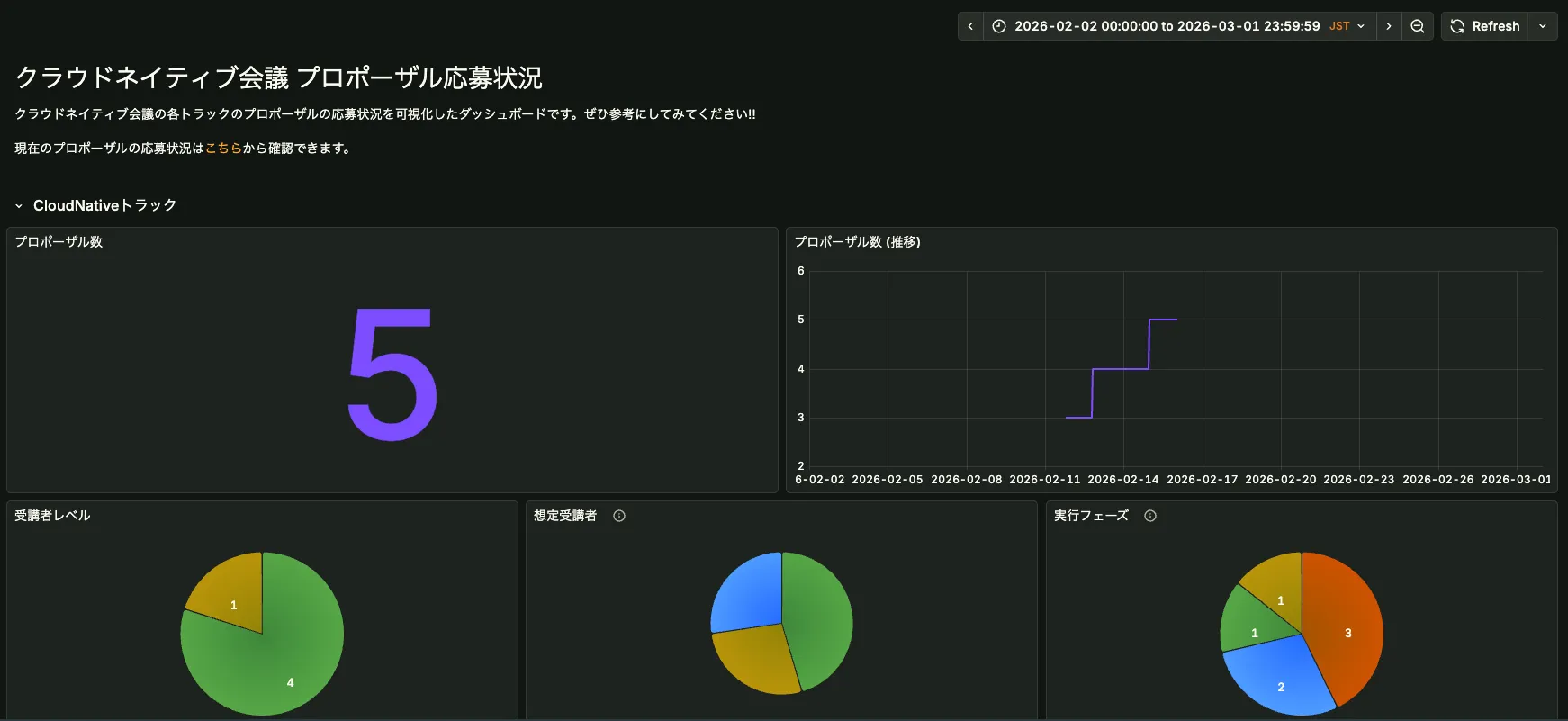Click the 2026-02-14 x-axis label

pyautogui.click(x=1122, y=480)
